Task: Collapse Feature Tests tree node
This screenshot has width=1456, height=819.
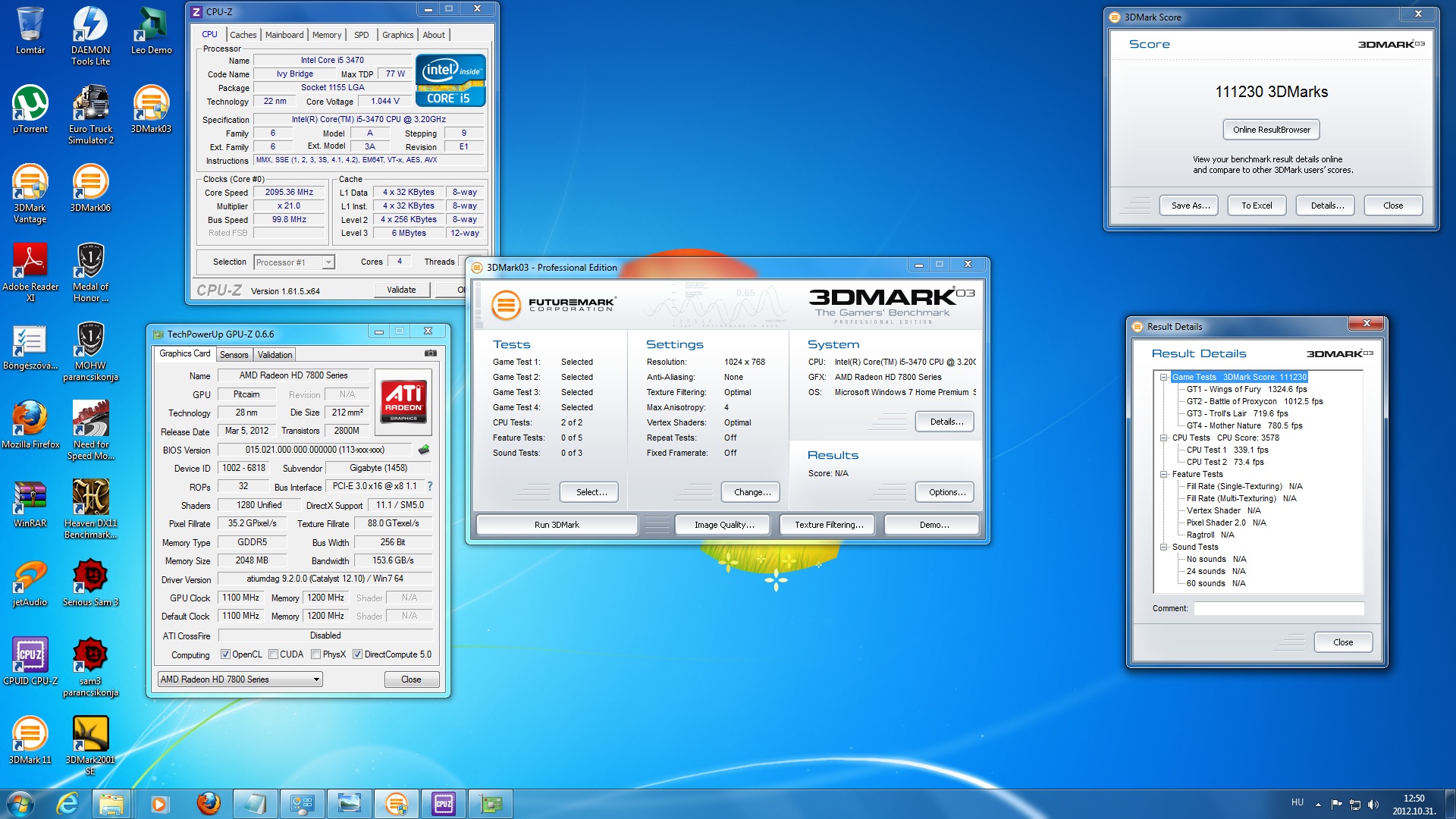Action: [1163, 474]
